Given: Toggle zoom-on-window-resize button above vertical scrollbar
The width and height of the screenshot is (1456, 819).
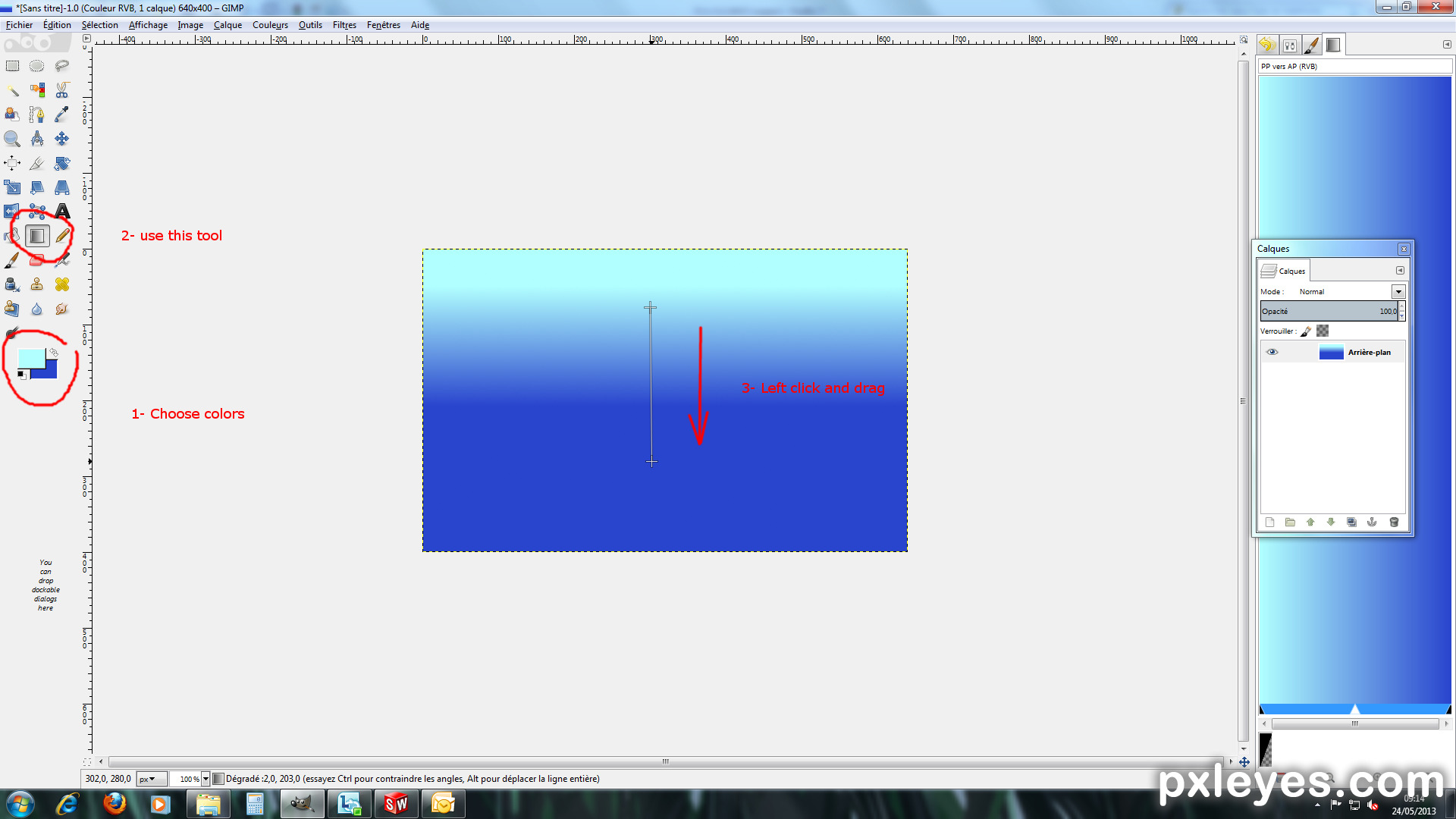Looking at the screenshot, I should pos(1244,39).
